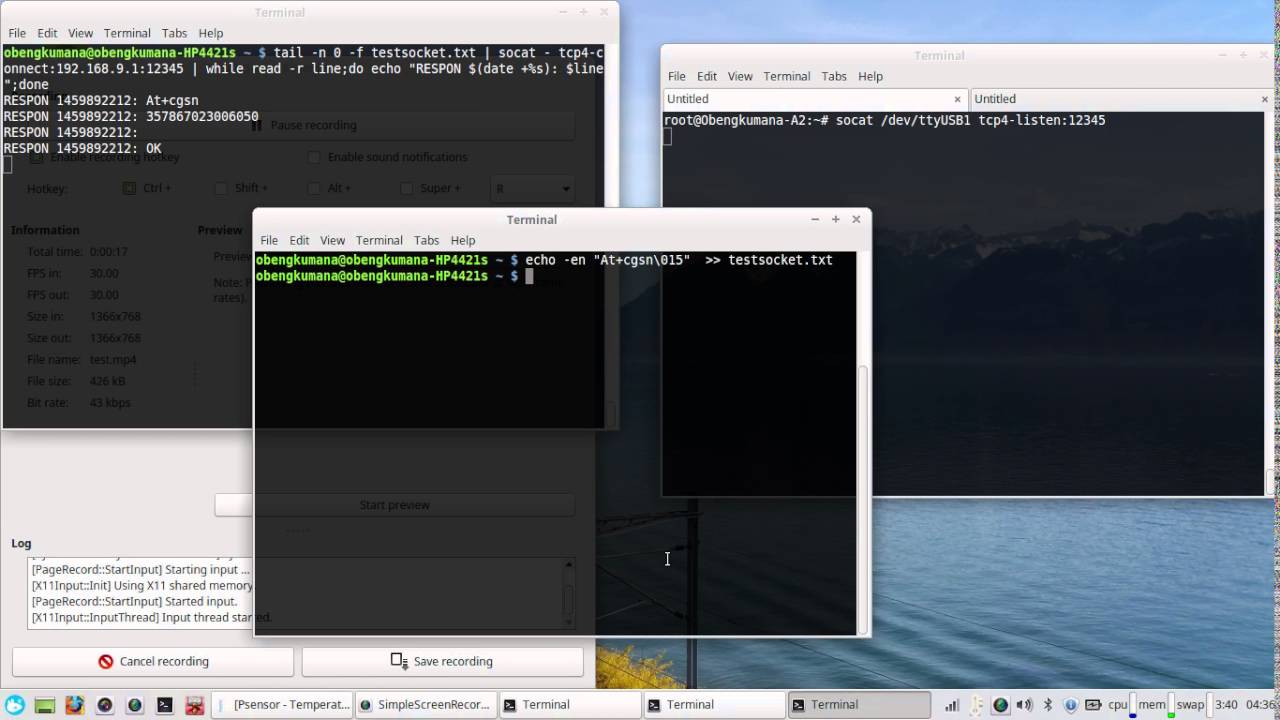Click the SimpleScreenRecorder tray icon
Viewport: 1280px width, 720px height.
tap(1000, 705)
